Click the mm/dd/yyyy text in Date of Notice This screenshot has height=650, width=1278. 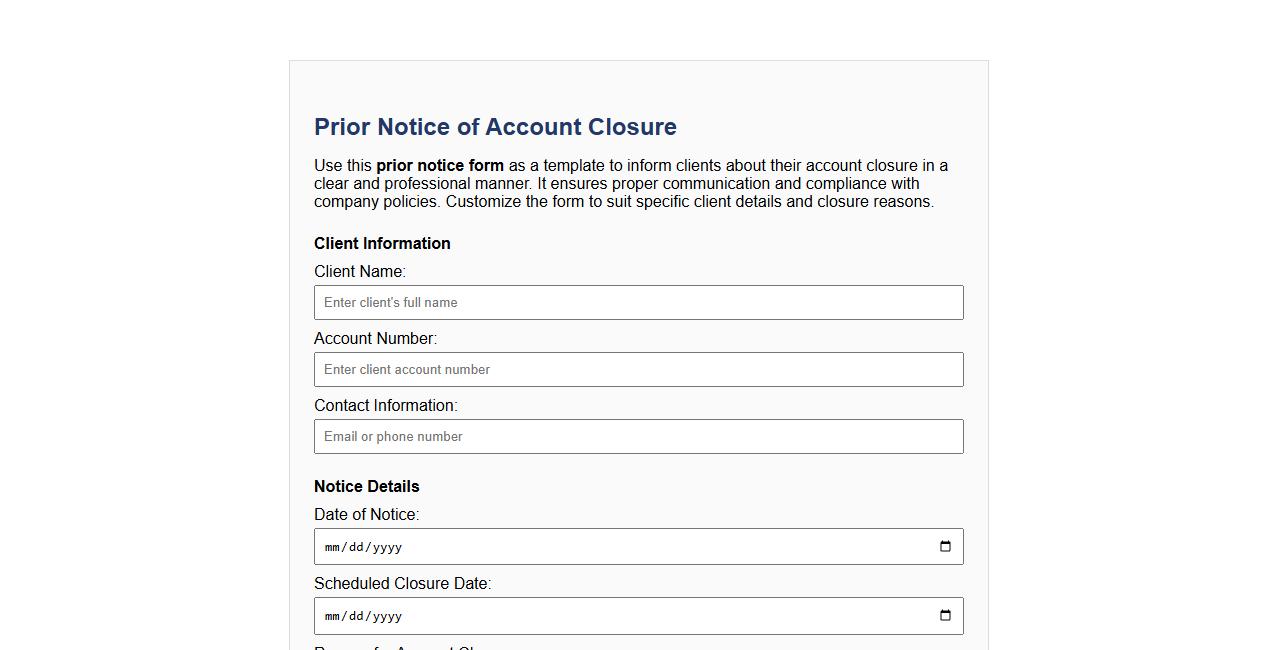pos(362,546)
